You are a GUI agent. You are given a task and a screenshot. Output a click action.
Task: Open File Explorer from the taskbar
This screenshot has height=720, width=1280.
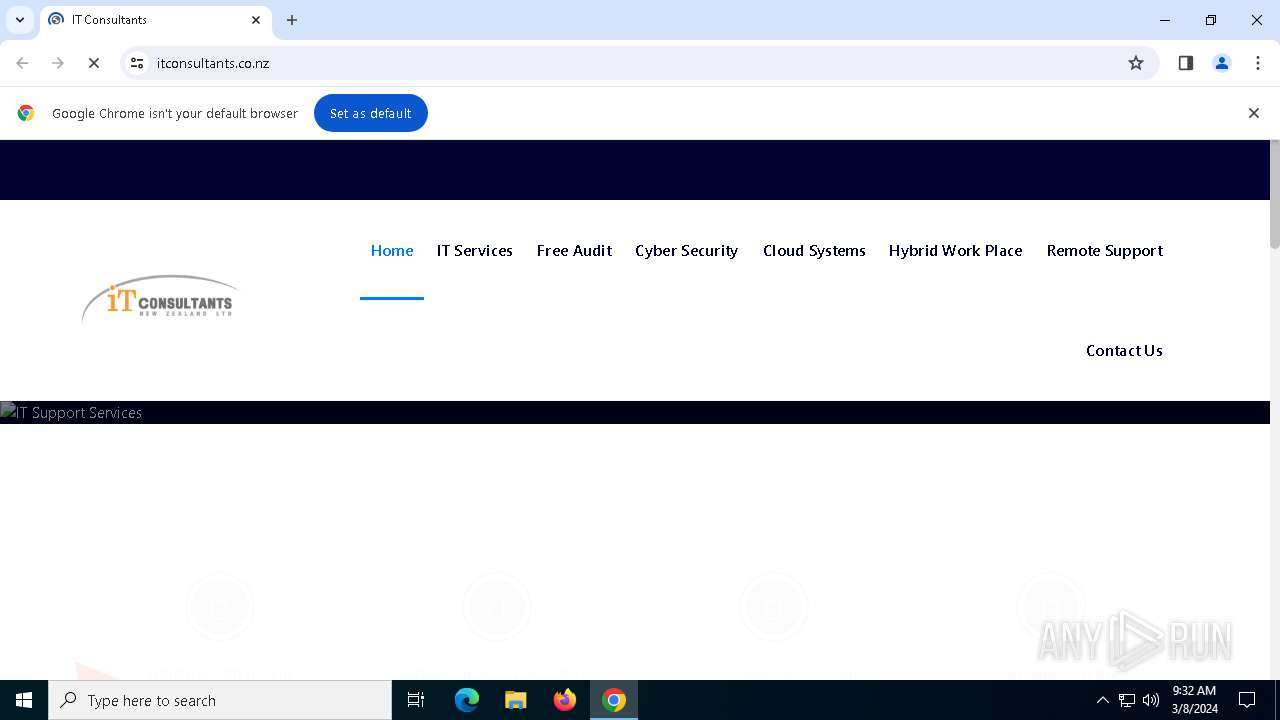[516, 700]
